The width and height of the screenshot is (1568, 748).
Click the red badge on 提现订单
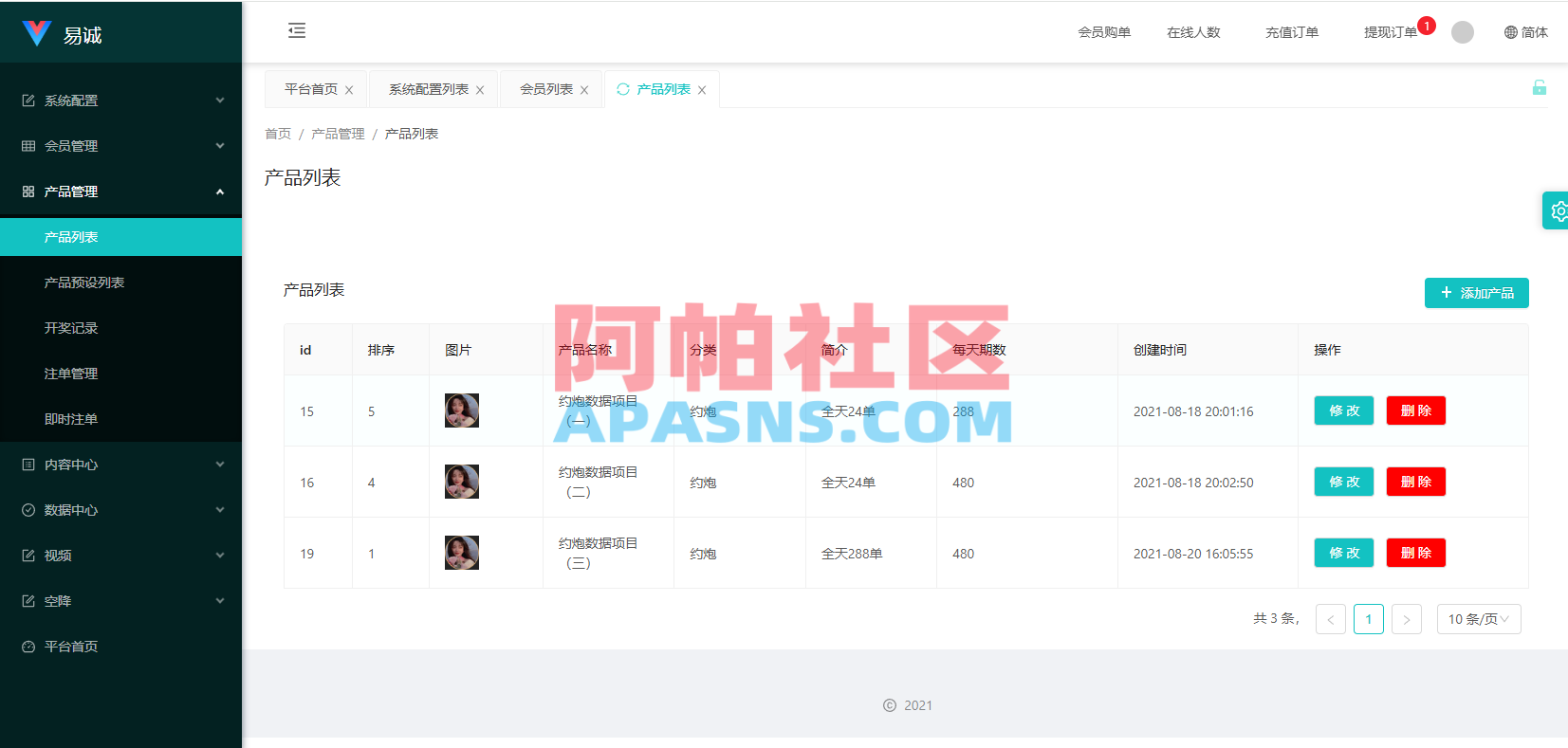(x=1427, y=26)
